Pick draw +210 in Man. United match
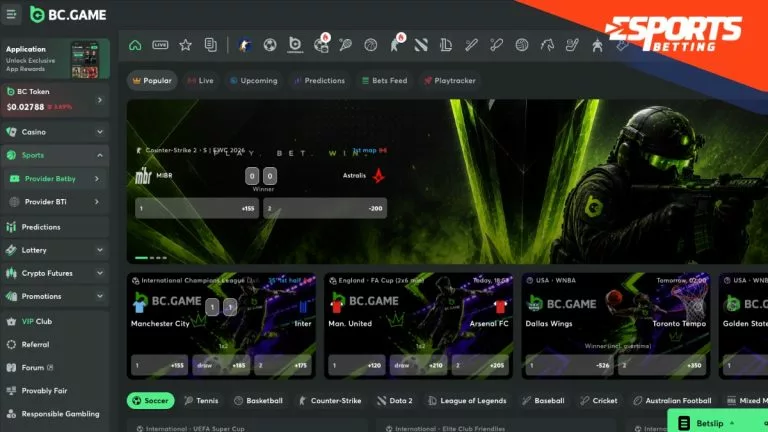Screen dimensions: 768x432 [418, 365]
